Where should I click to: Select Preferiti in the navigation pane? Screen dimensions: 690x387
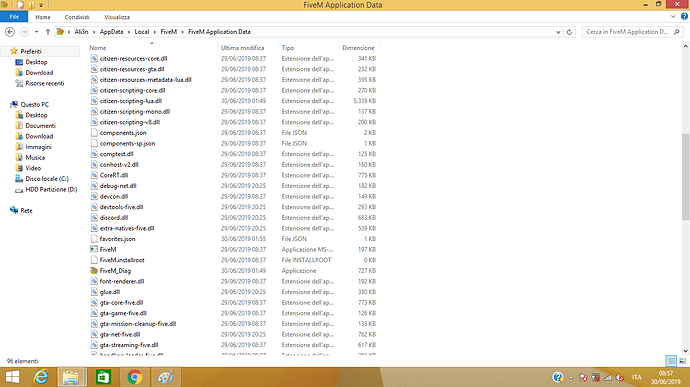pos(30,51)
